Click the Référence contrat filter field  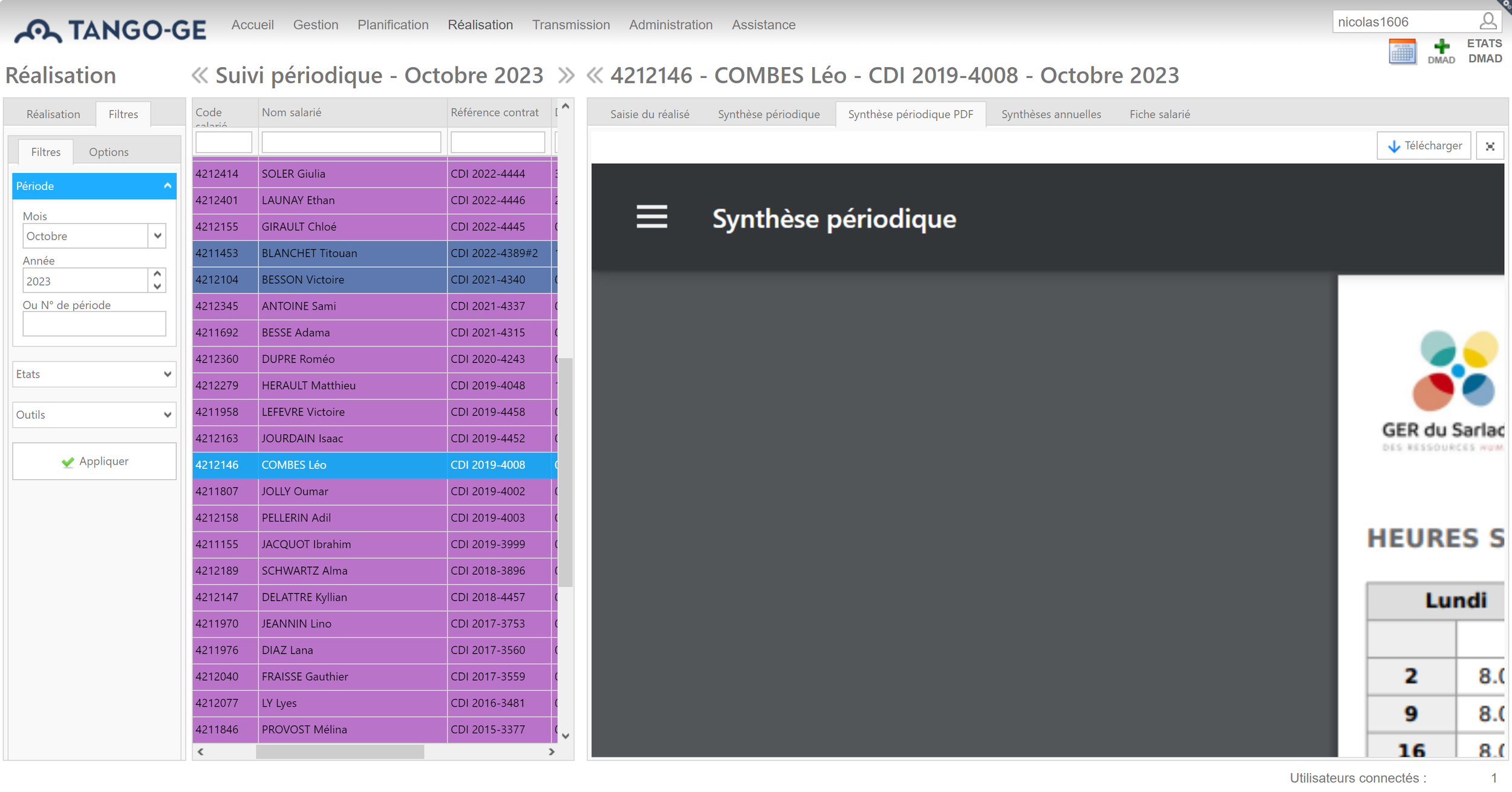point(498,142)
